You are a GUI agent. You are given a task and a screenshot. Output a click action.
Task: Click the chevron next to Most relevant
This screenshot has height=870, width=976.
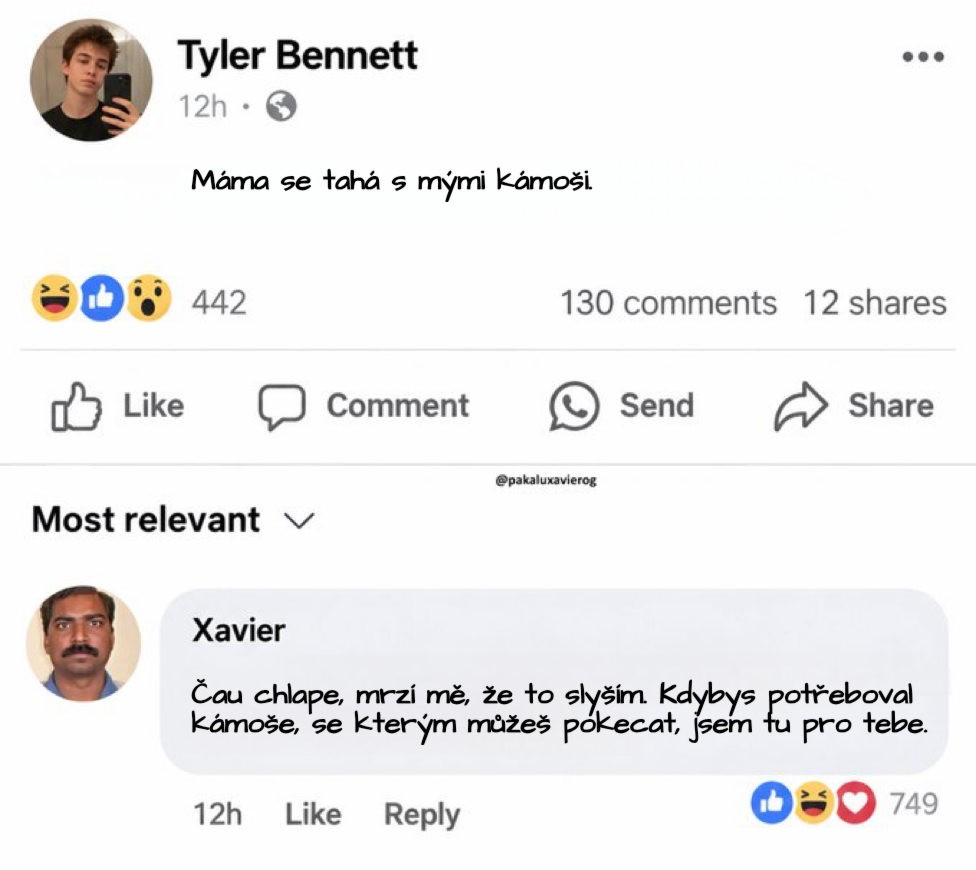(x=299, y=521)
